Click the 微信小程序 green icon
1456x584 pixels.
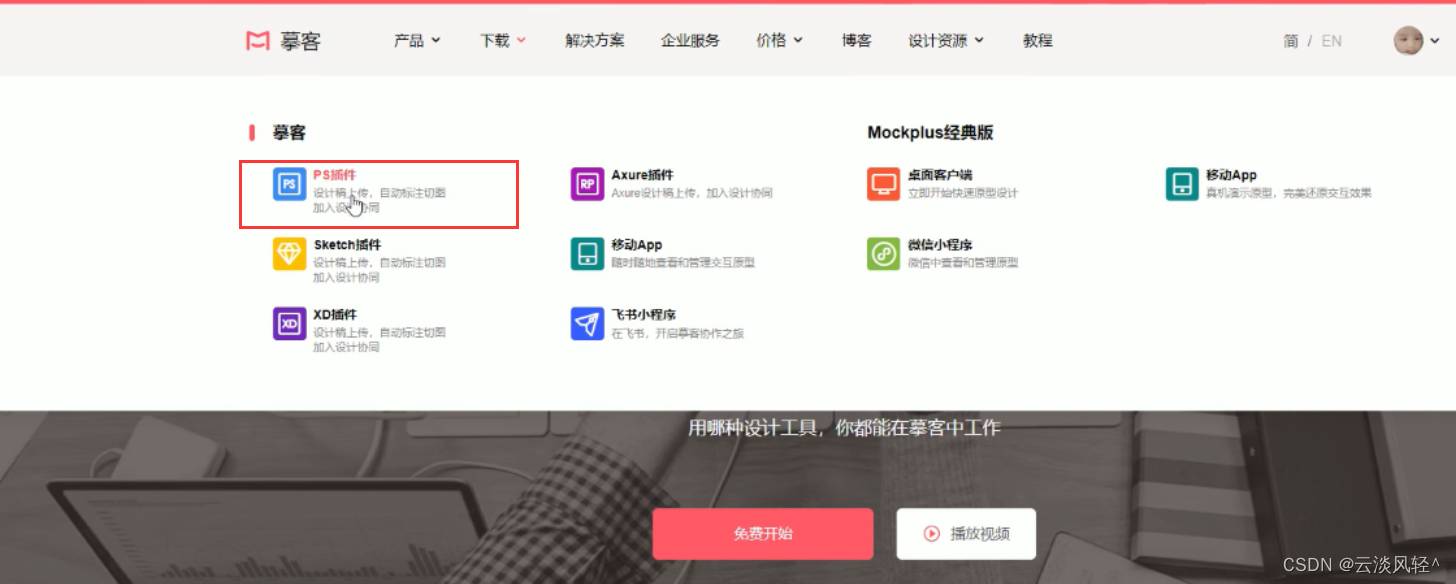(x=883, y=254)
